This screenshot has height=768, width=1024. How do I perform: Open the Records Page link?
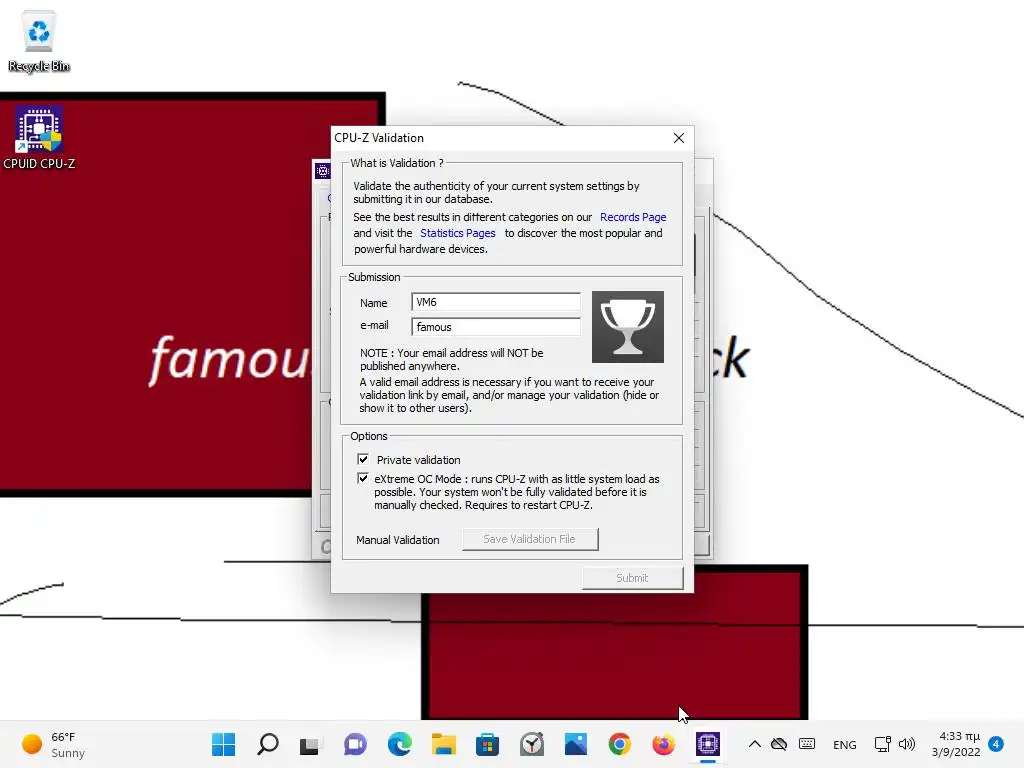(633, 217)
